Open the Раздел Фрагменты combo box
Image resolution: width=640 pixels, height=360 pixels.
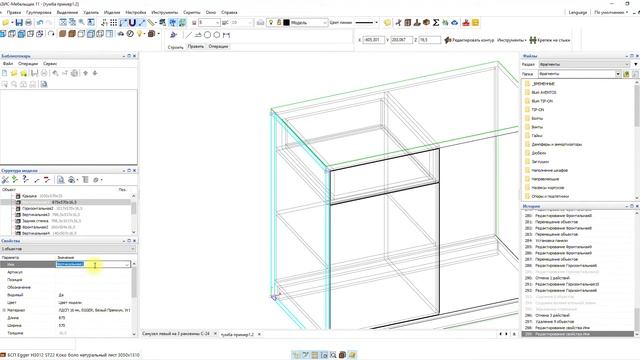(x=584, y=64)
